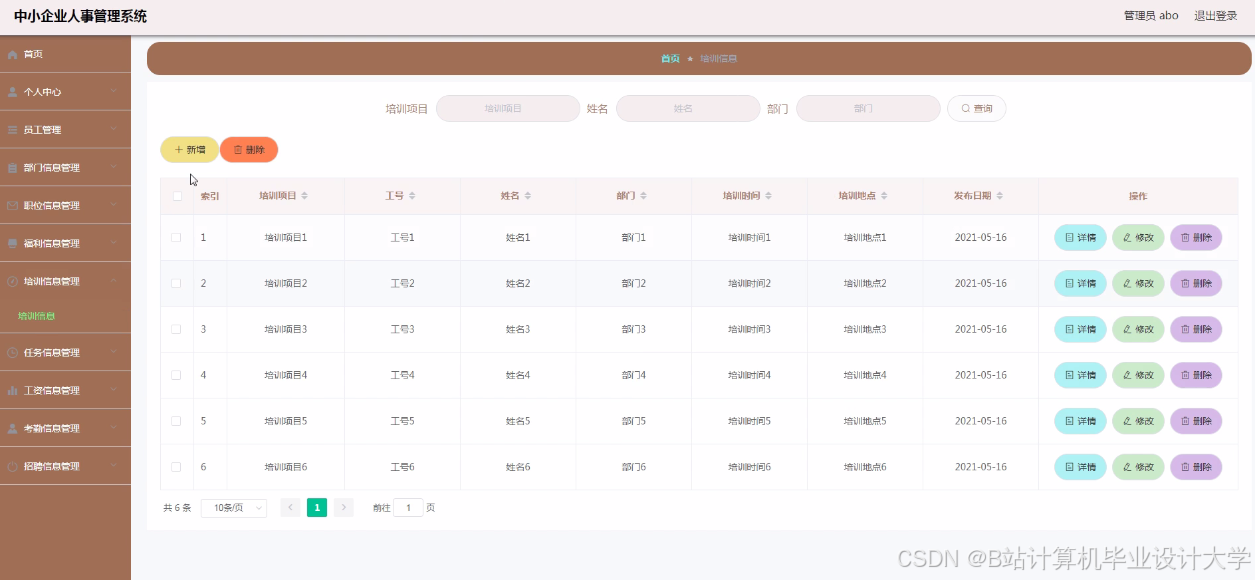The width and height of the screenshot is (1255, 580).
Task: Go to previous page arrow
Action: click(291, 508)
